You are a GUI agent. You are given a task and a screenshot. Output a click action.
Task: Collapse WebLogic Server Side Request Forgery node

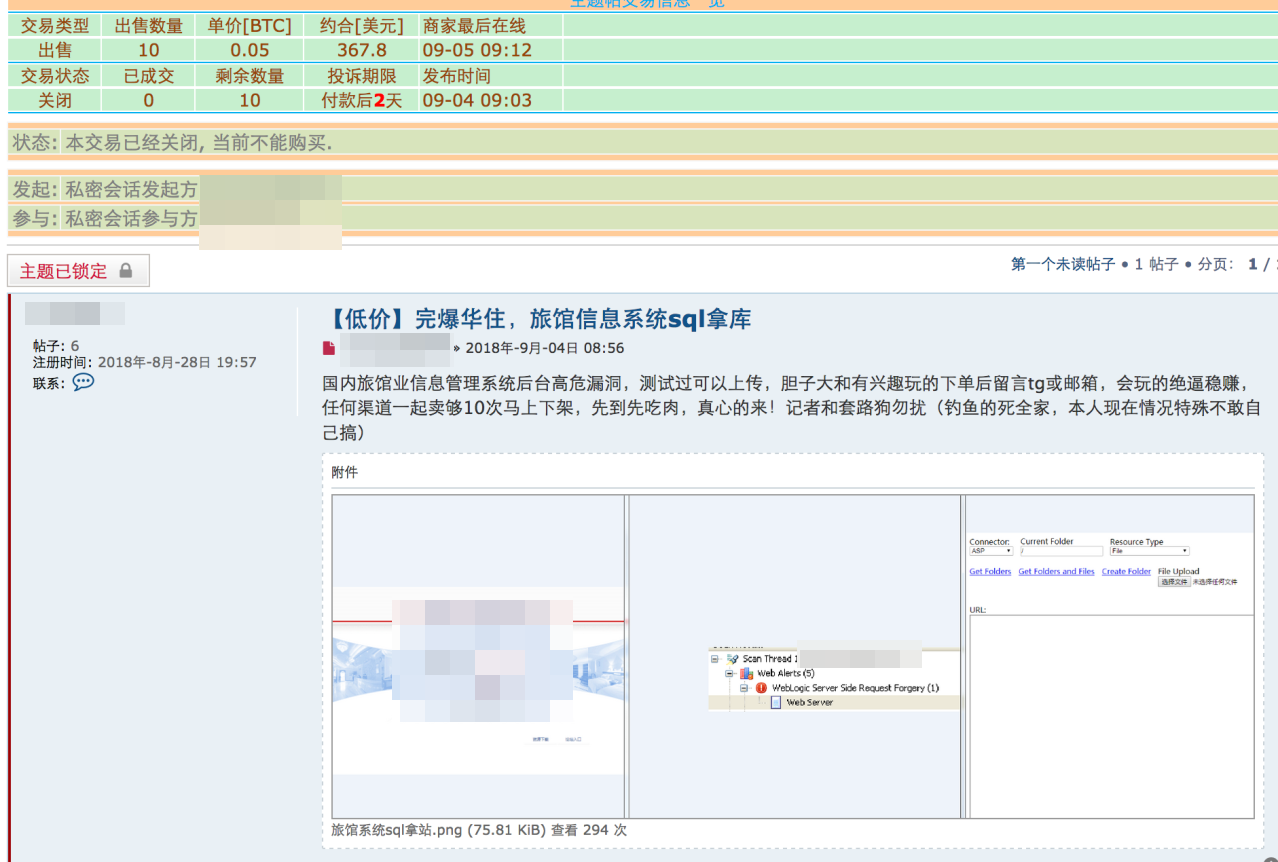pyautogui.click(x=745, y=688)
